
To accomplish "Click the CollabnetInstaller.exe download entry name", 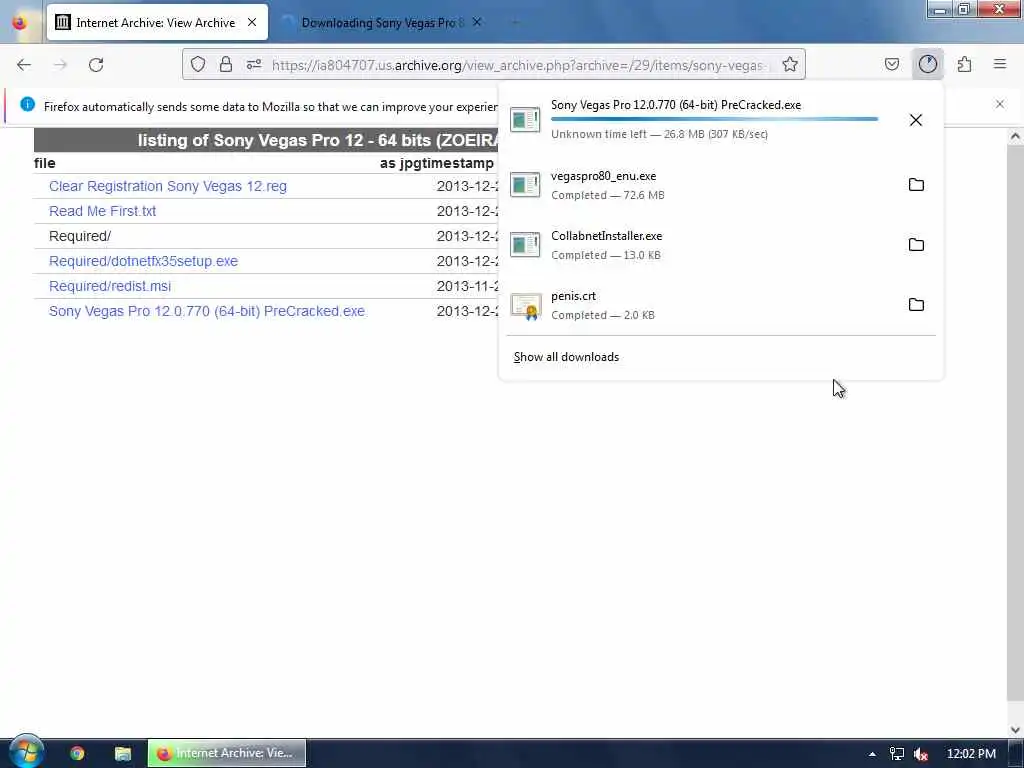I will 607,236.
